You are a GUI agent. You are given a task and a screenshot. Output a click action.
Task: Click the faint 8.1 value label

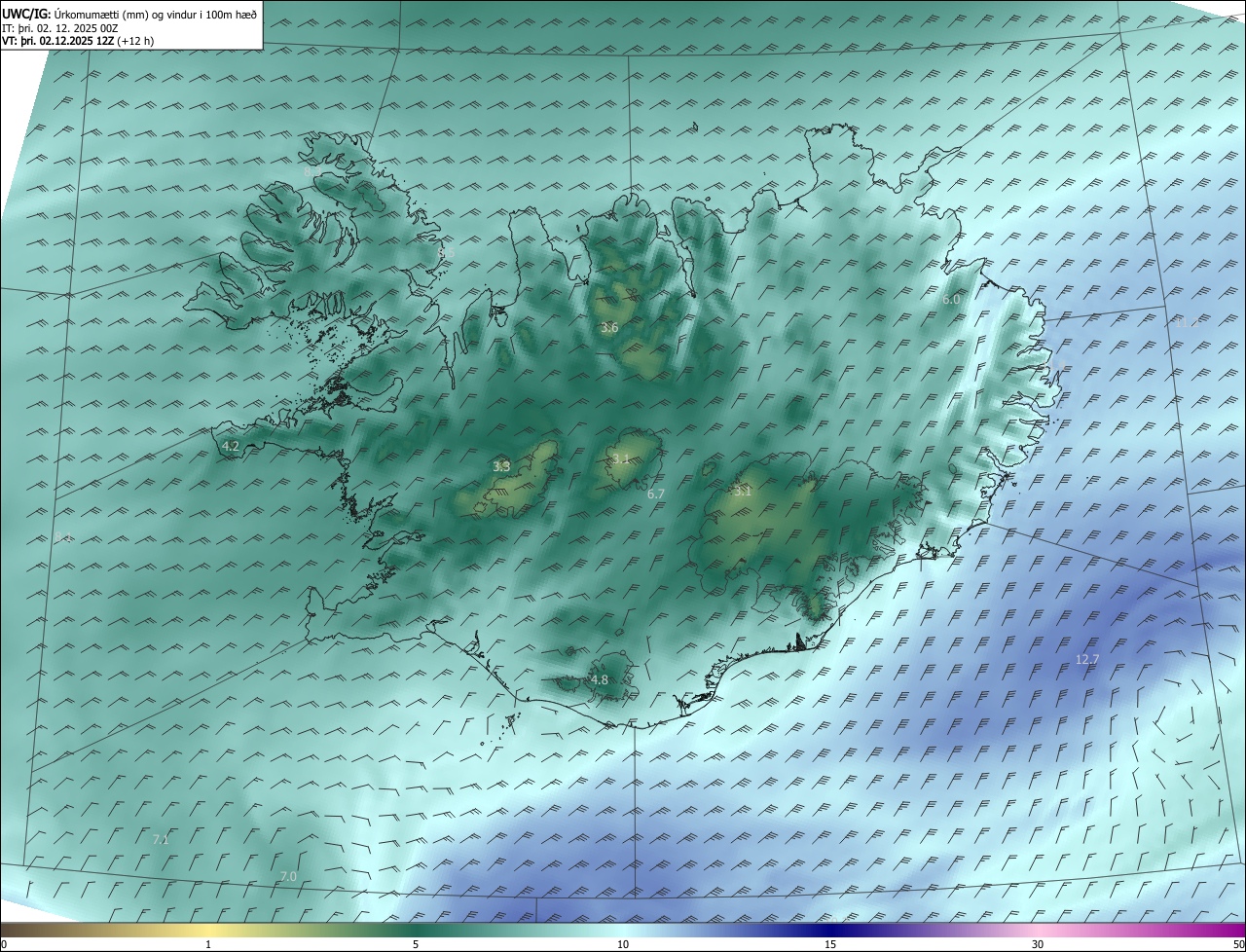tap(64, 538)
